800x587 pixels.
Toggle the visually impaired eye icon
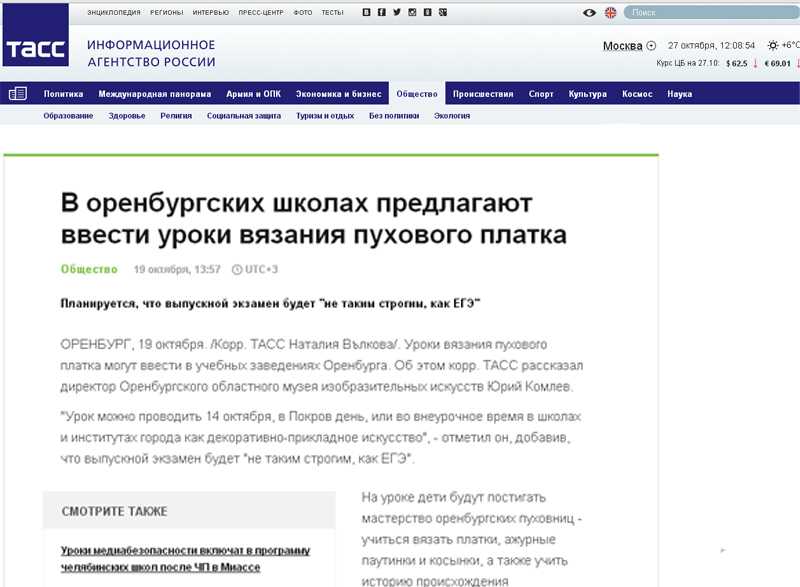click(589, 13)
